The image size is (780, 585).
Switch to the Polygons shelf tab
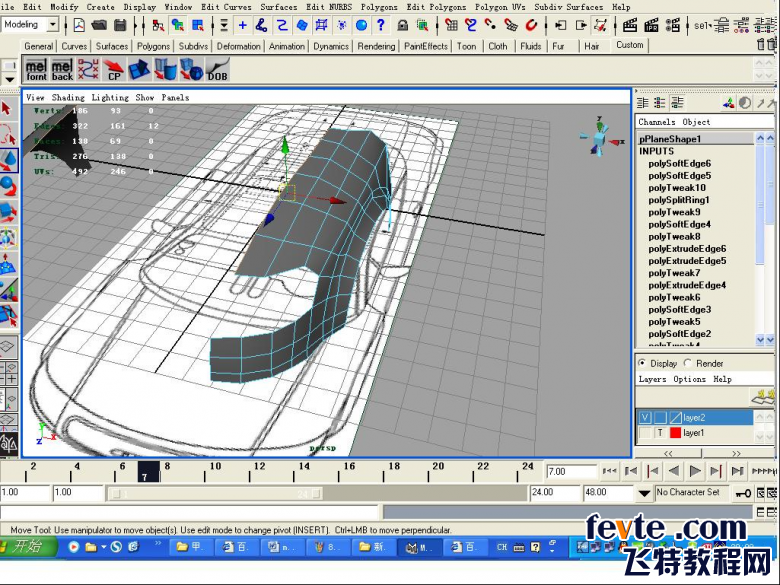(x=153, y=46)
